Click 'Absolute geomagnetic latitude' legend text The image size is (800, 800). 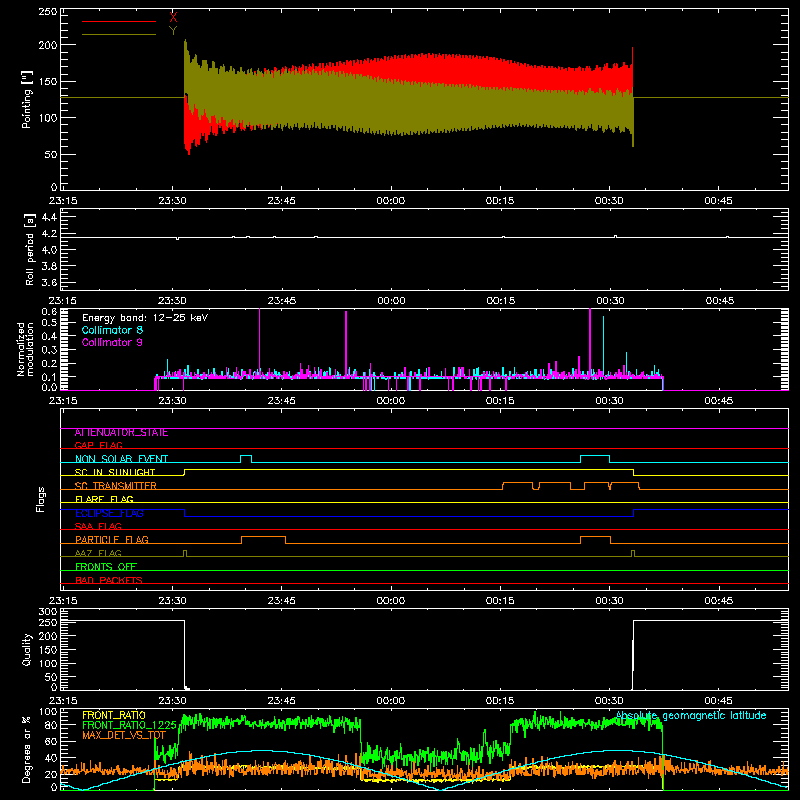tap(691, 715)
